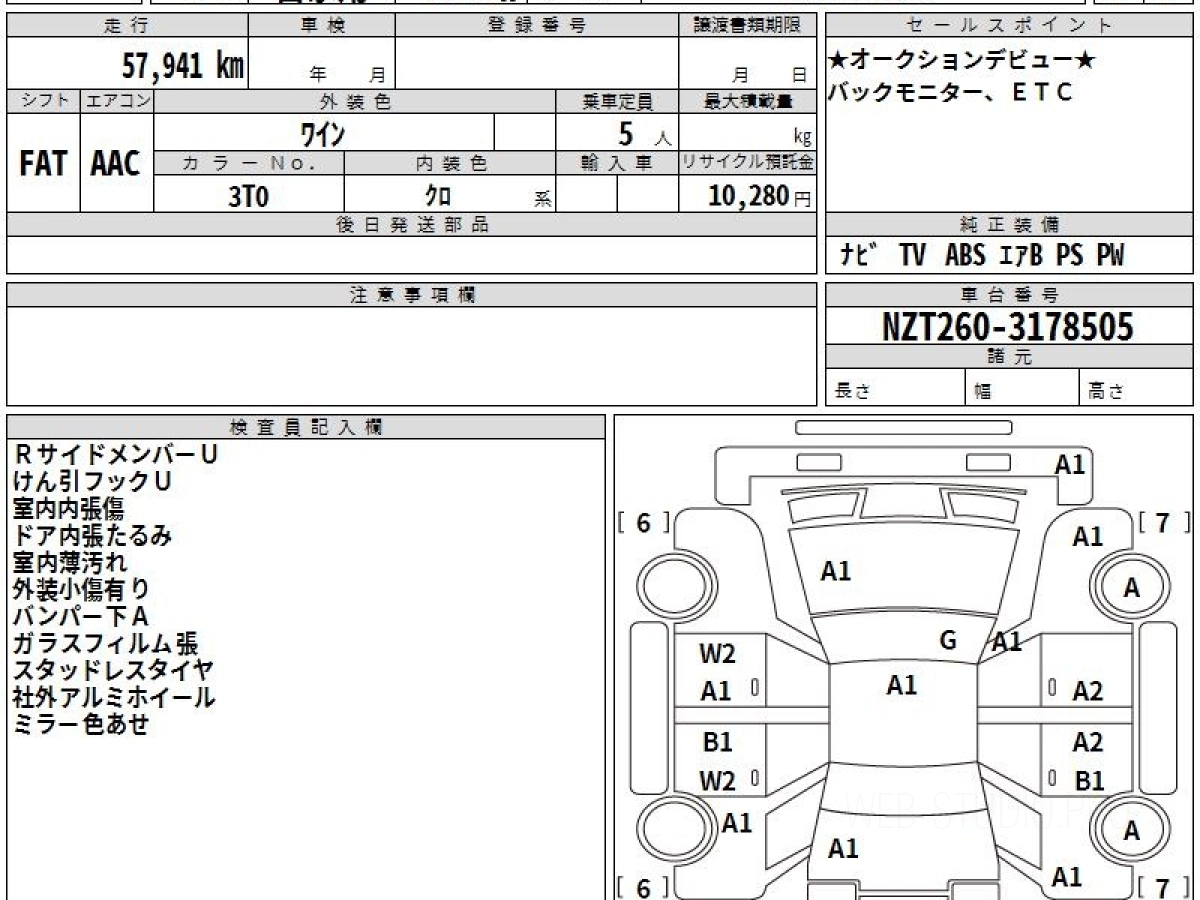Select the note ドア内張たるみ
Image resolution: width=1200 pixels, height=900 pixels.
[x=92, y=535]
